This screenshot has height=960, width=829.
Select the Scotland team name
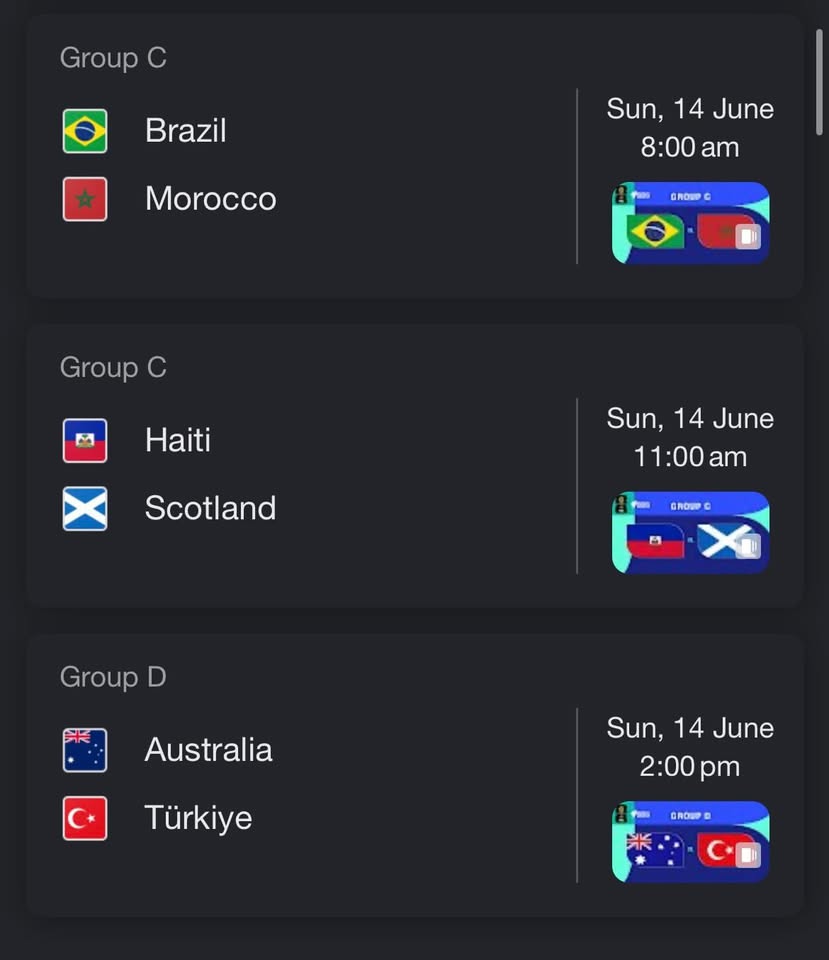tap(211, 509)
